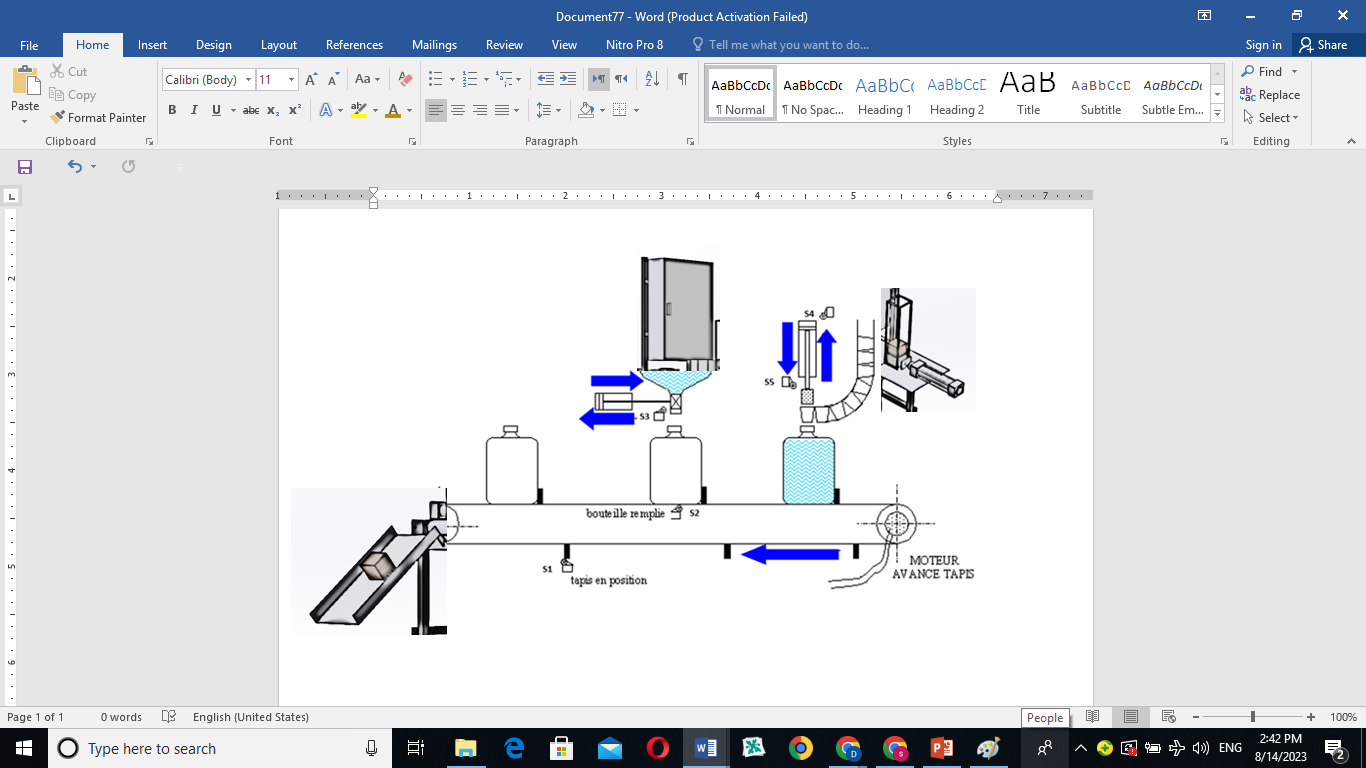The image size is (1366, 768).
Task: Toggle Show/Hide paragraph marks
Action: tap(682, 79)
